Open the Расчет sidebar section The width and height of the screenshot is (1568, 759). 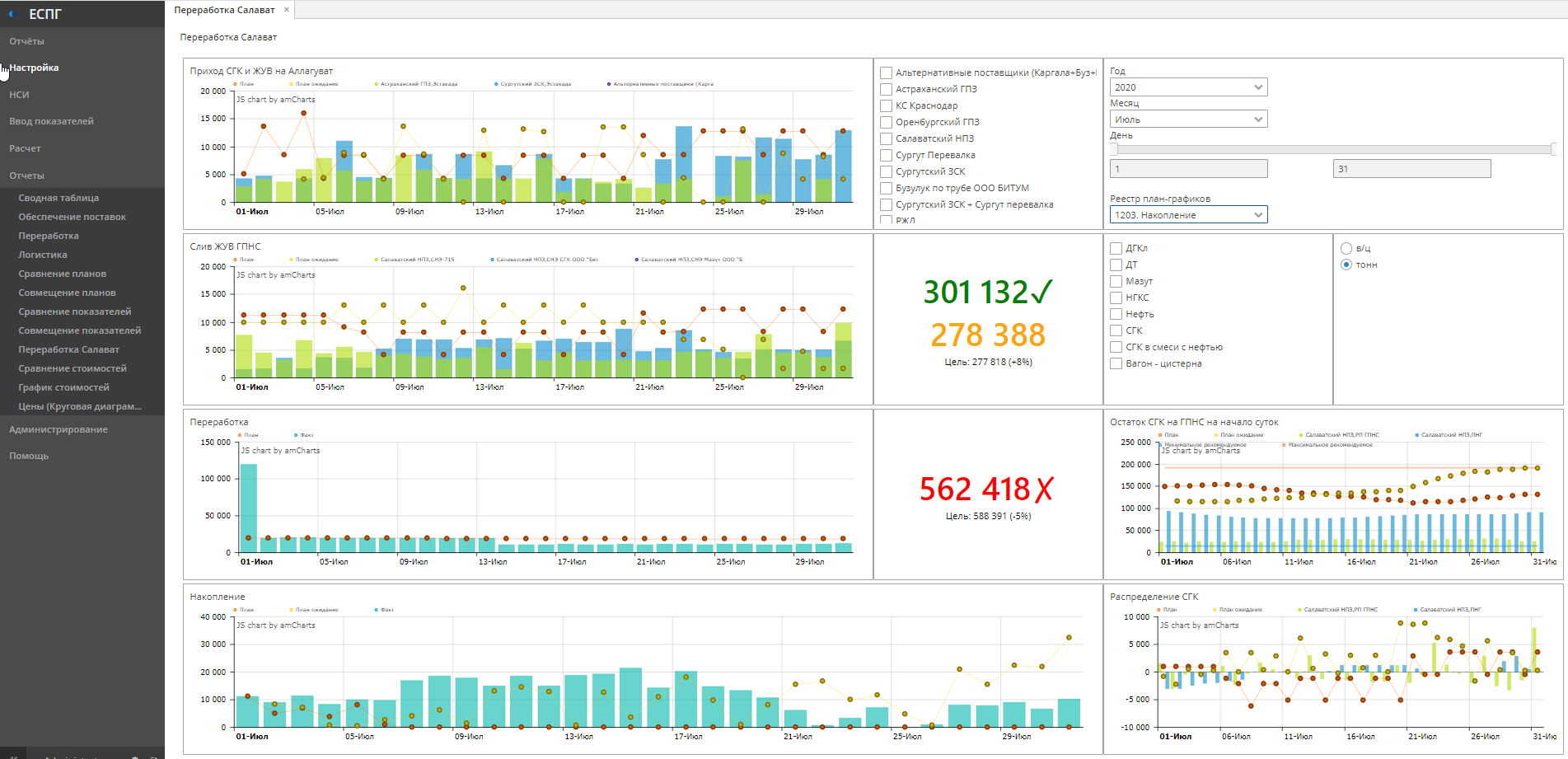pos(25,148)
